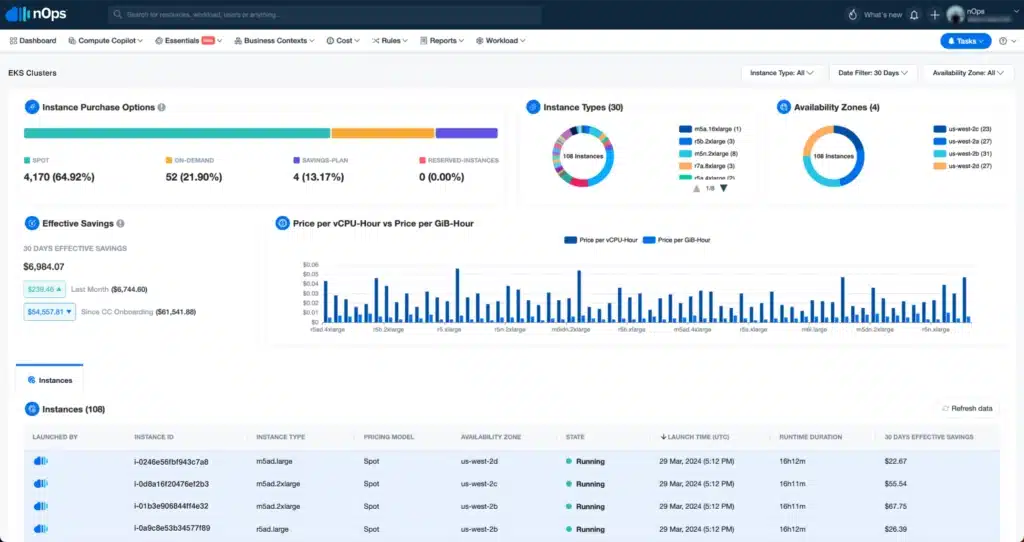Click the Instance Purchase Options info icon
Screen dimensions: 1024x542
(x=161, y=107)
